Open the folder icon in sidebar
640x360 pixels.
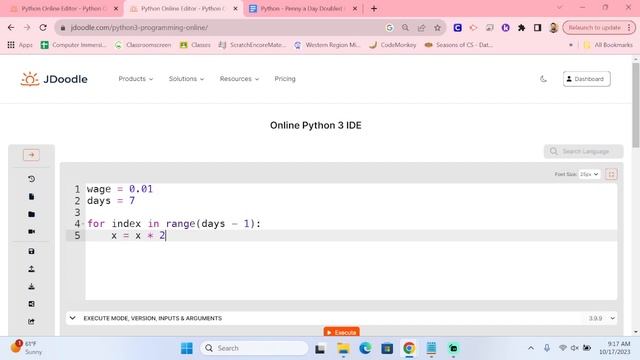[31, 214]
